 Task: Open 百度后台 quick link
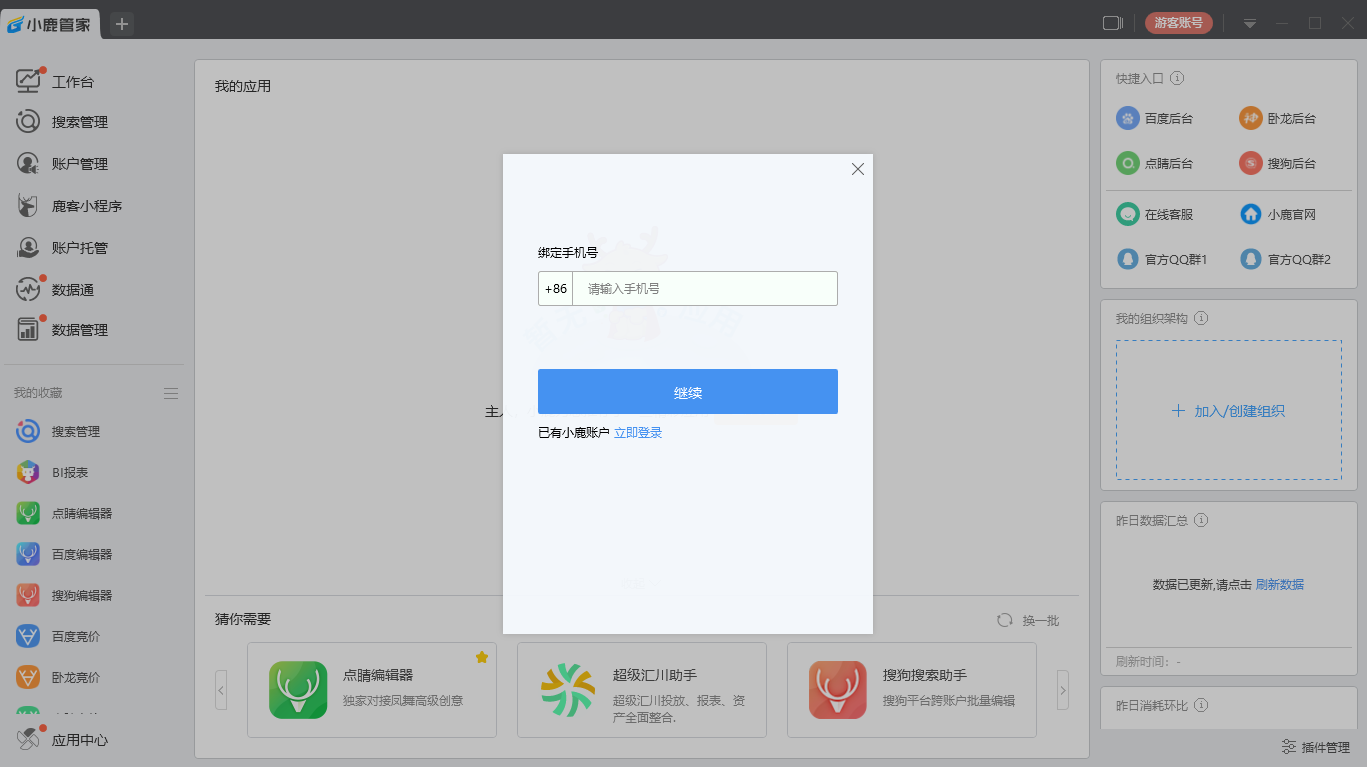1156,118
